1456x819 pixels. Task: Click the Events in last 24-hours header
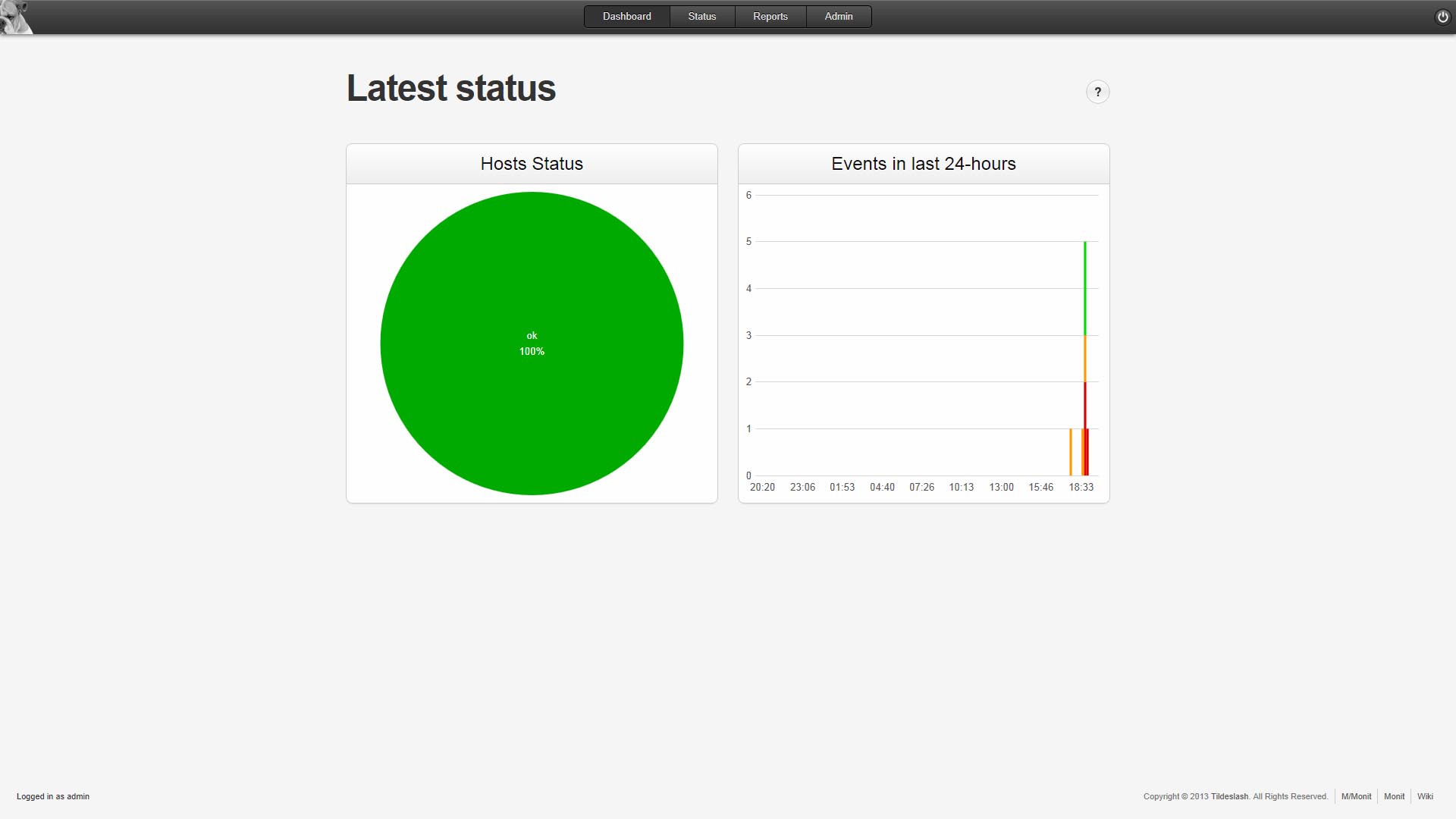923,164
